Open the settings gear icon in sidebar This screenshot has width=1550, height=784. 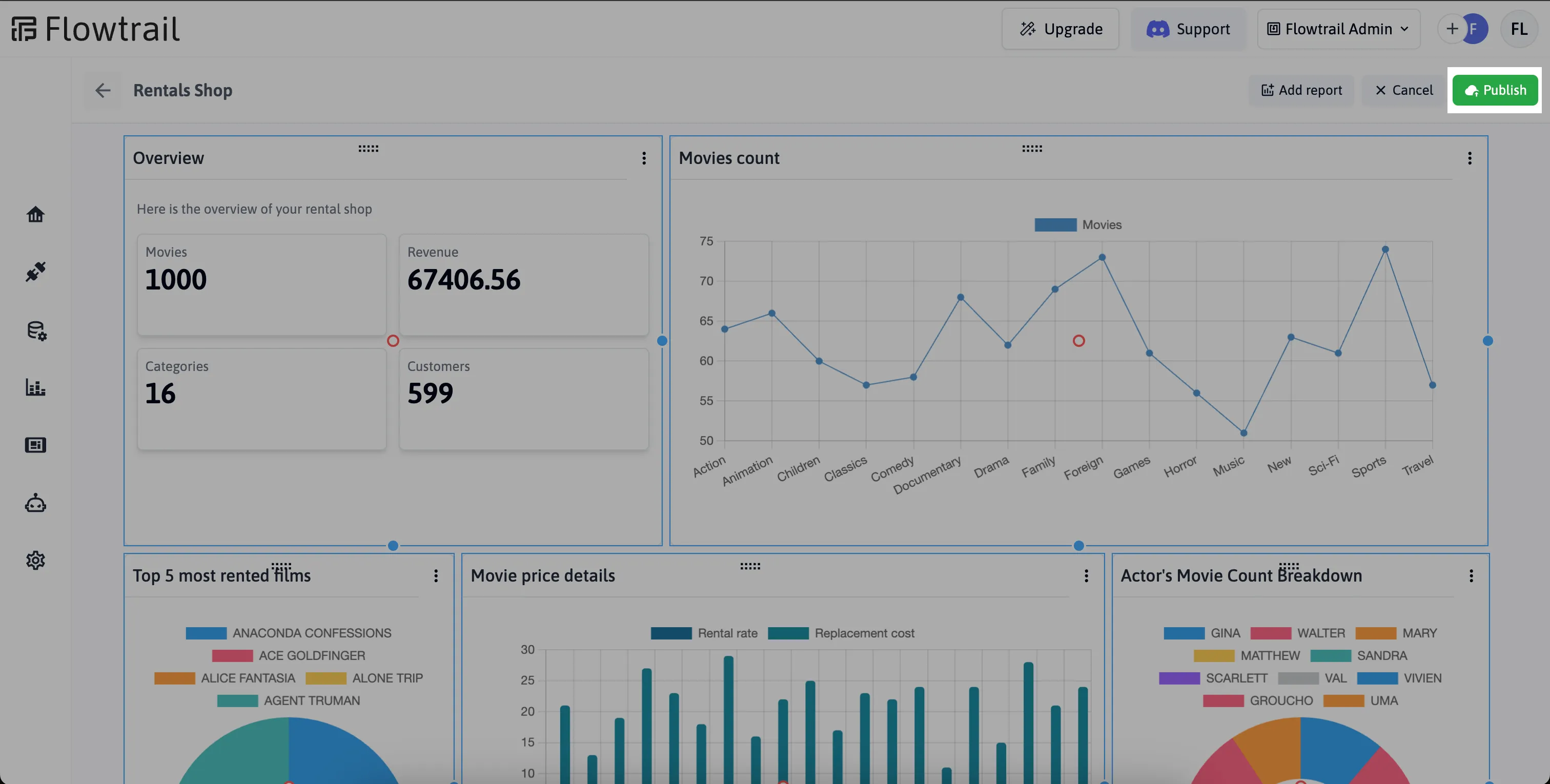pyautogui.click(x=35, y=560)
